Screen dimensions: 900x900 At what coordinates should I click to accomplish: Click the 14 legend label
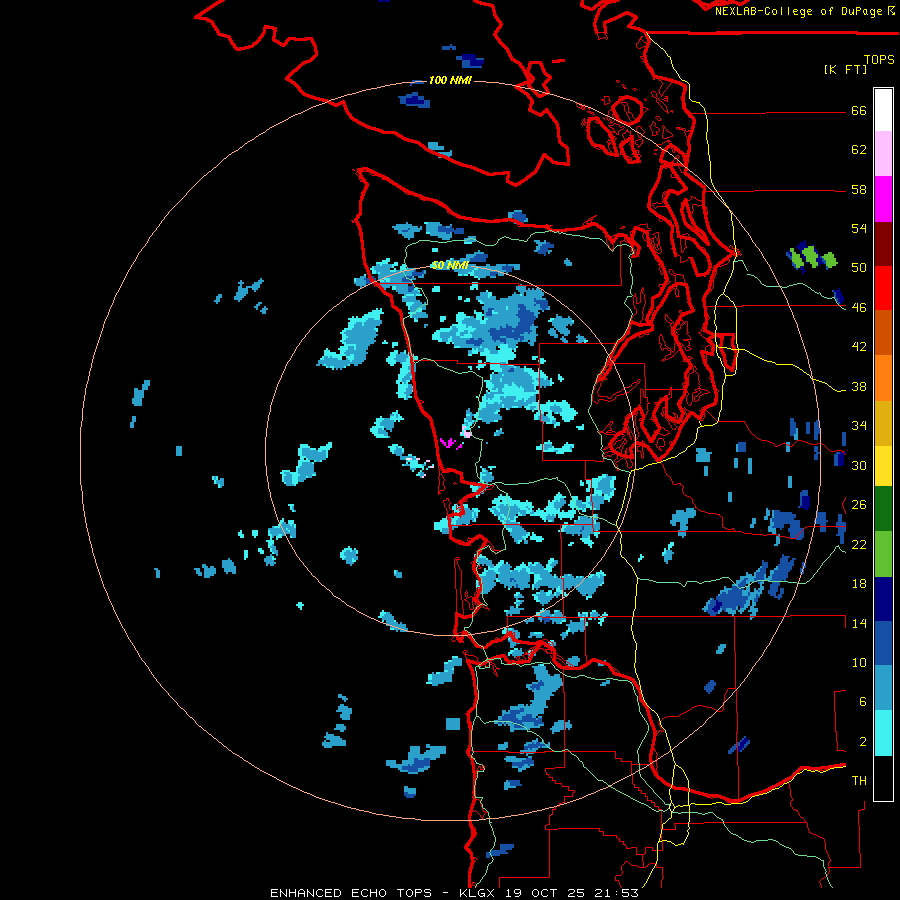[x=859, y=623]
